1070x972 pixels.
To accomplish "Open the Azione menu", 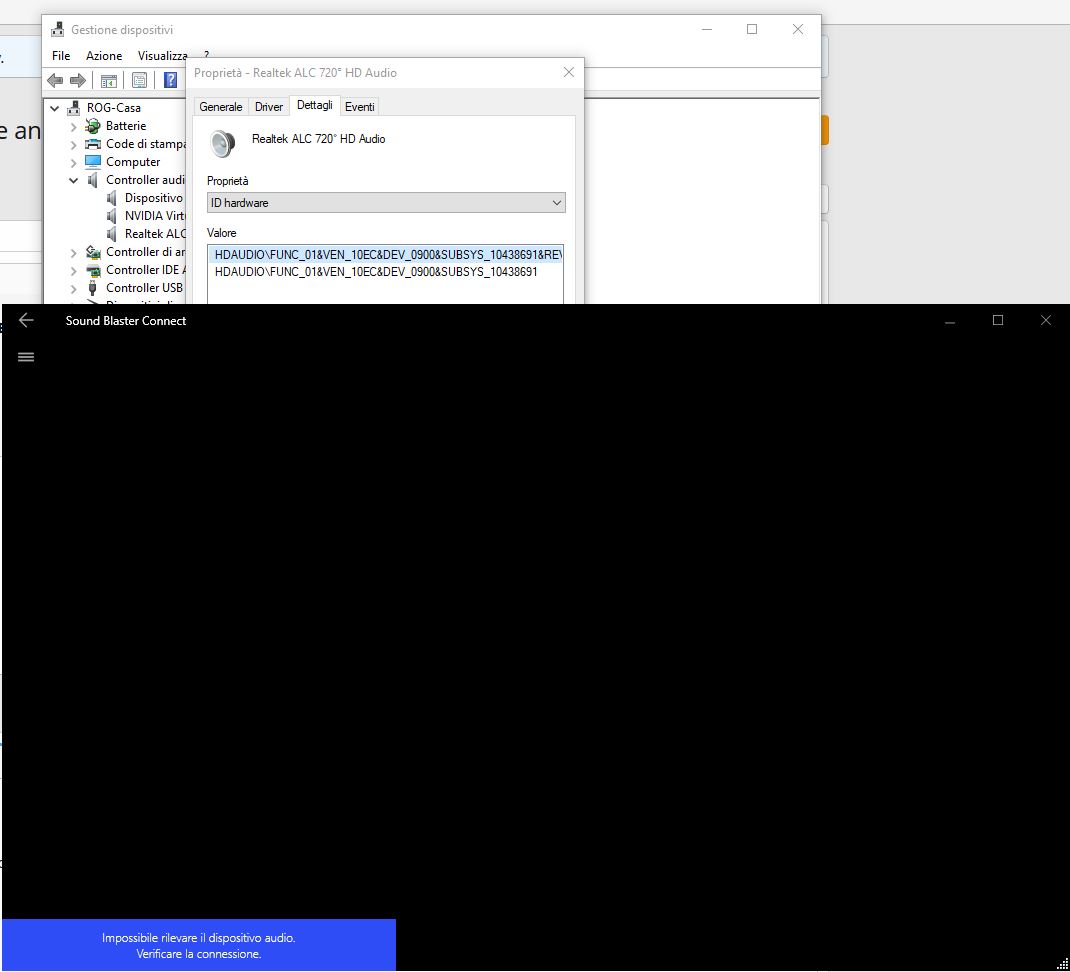I will point(104,56).
